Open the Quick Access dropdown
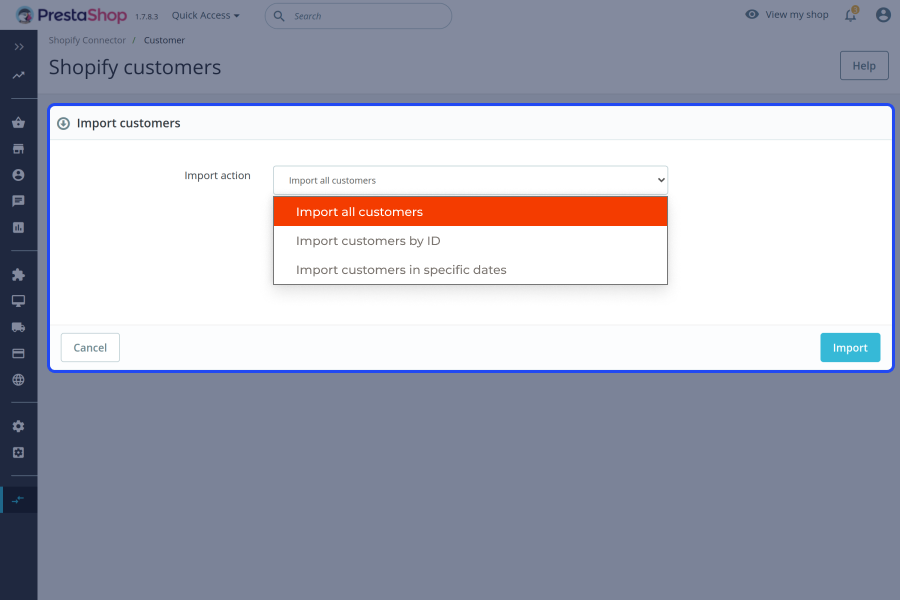This screenshot has height=600, width=900. point(205,16)
